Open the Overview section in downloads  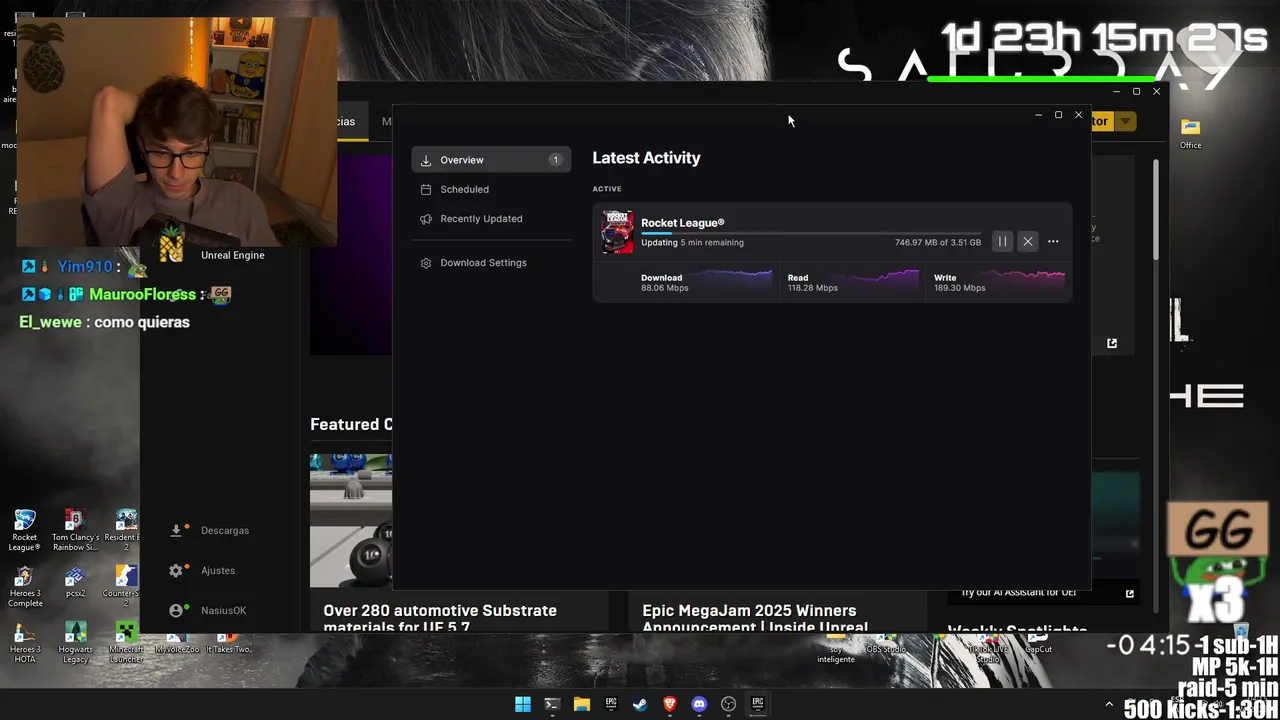click(491, 160)
